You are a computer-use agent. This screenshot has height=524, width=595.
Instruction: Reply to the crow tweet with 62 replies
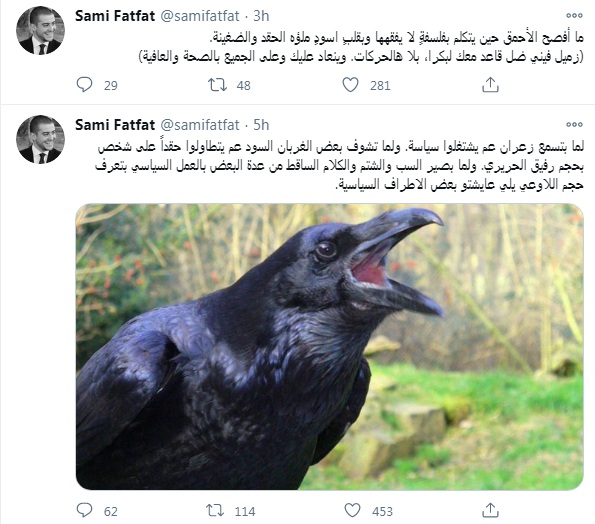[84, 510]
